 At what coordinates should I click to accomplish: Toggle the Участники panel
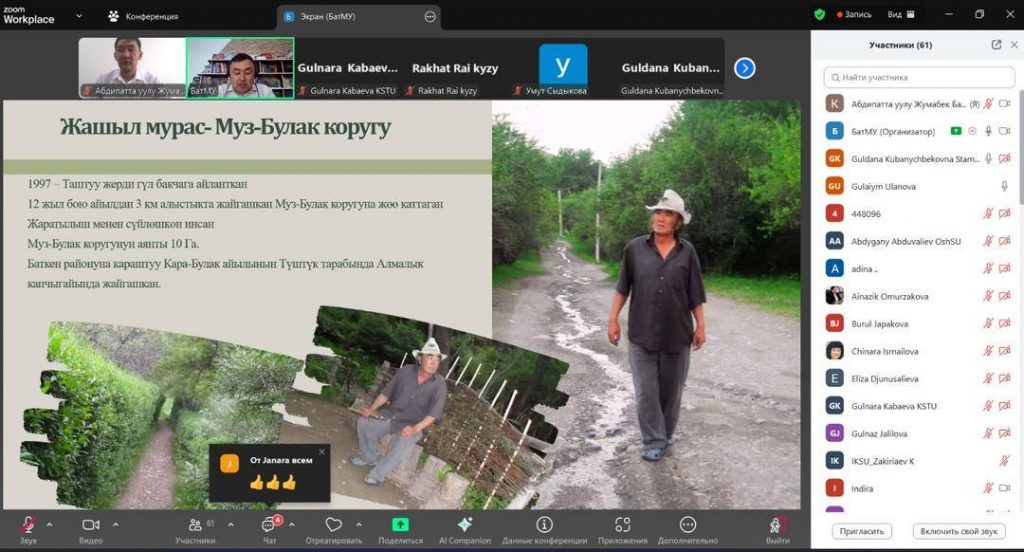coord(194,525)
